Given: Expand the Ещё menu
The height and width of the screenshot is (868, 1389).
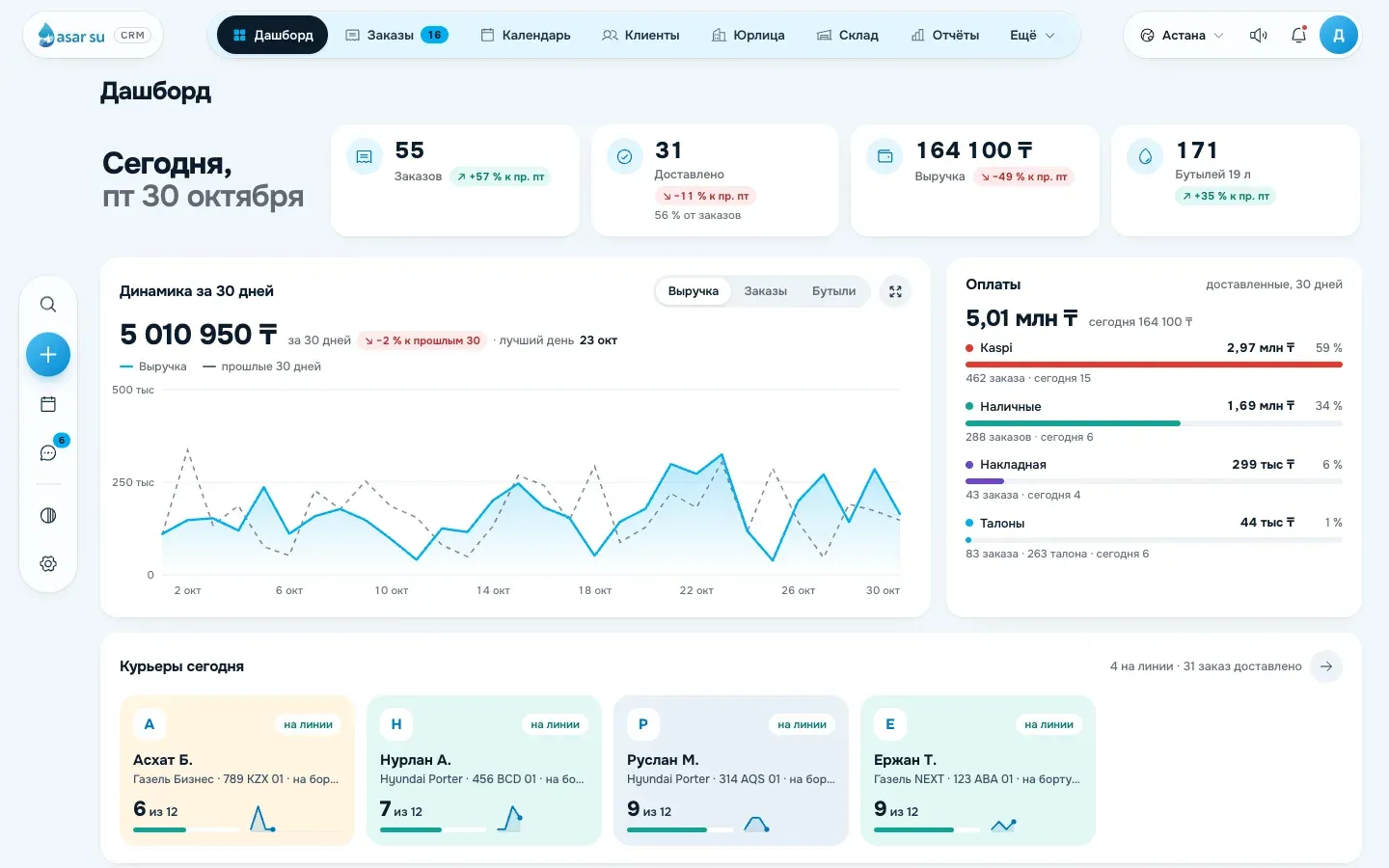Looking at the screenshot, I should [1032, 36].
